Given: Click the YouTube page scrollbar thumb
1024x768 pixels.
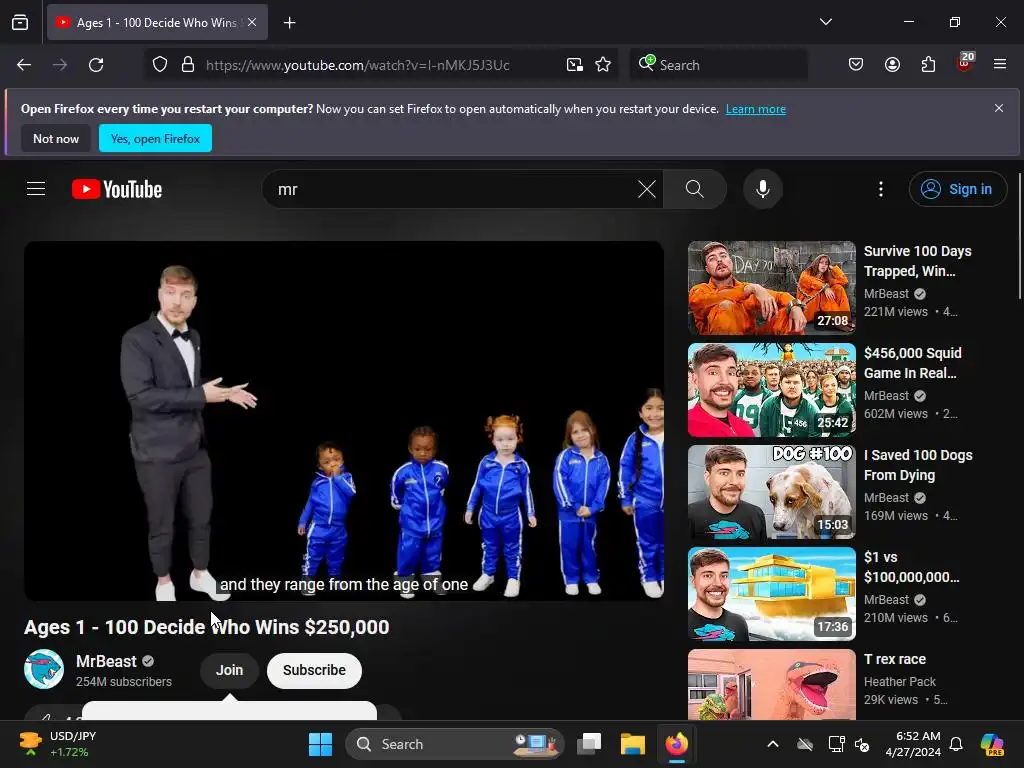Looking at the screenshot, I should [1020, 235].
